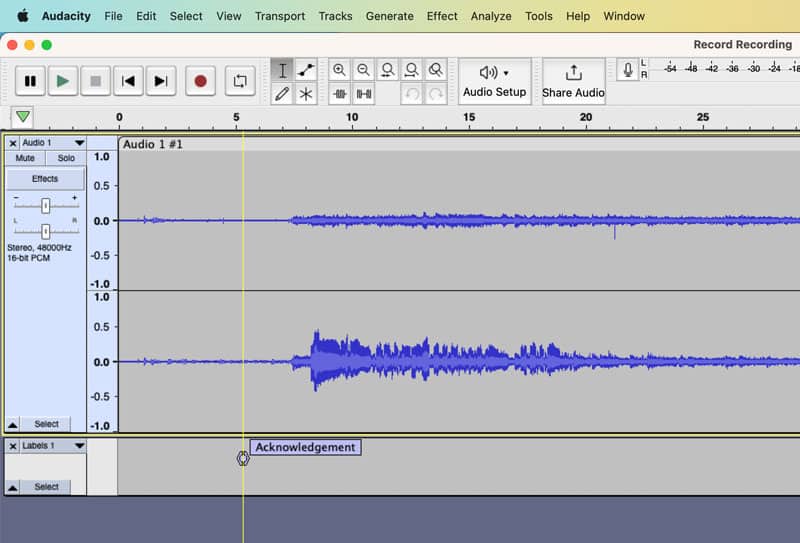Open the Generate menu
The image size is (800, 543).
pos(389,16)
